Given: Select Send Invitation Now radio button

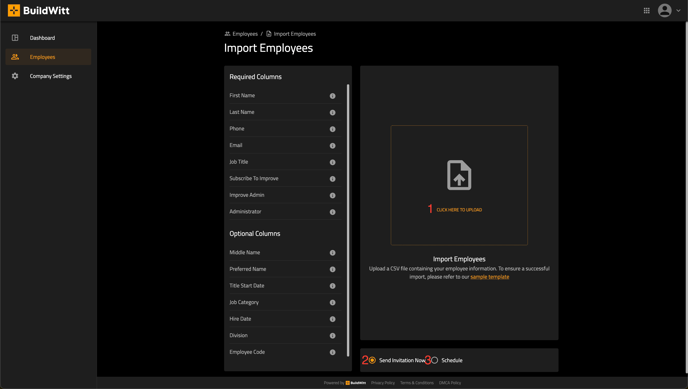Looking at the screenshot, I should click(x=372, y=360).
